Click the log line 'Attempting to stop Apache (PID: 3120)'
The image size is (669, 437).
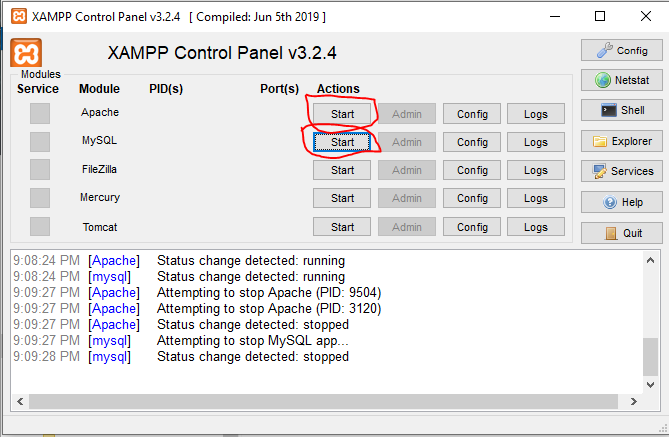pos(269,309)
